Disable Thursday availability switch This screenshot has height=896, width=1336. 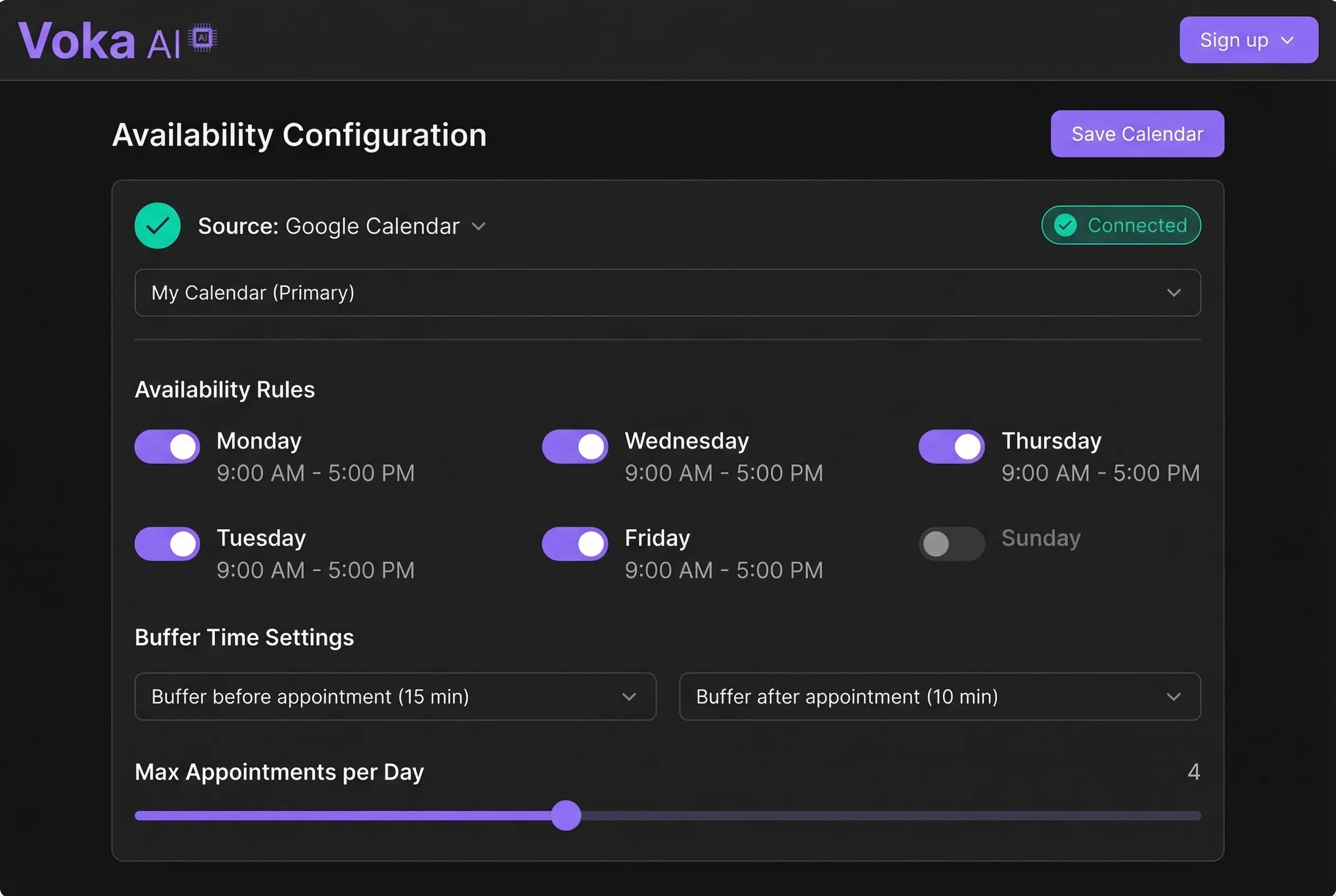(x=951, y=446)
